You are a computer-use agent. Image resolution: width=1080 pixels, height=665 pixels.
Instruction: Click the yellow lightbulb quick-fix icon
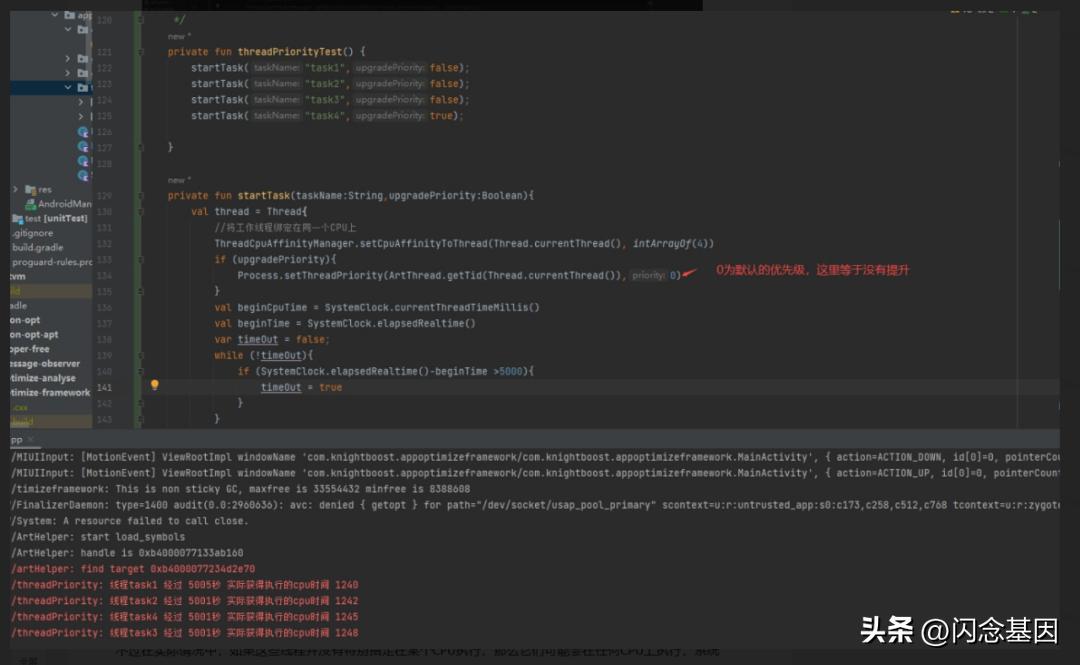[154, 385]
